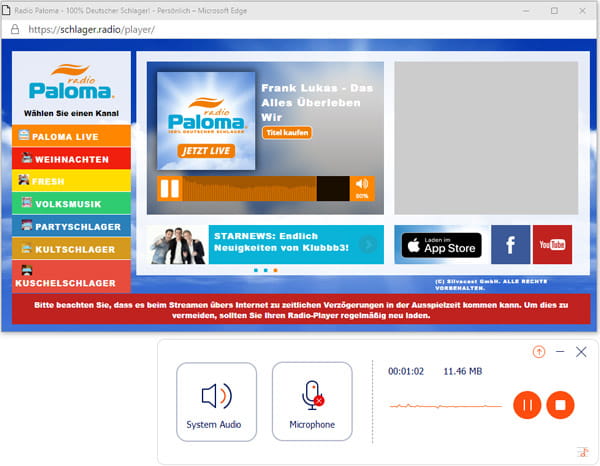This screenshot has width=600, height=466.
Task: Pause the audio recording
Action: [527, 405]
